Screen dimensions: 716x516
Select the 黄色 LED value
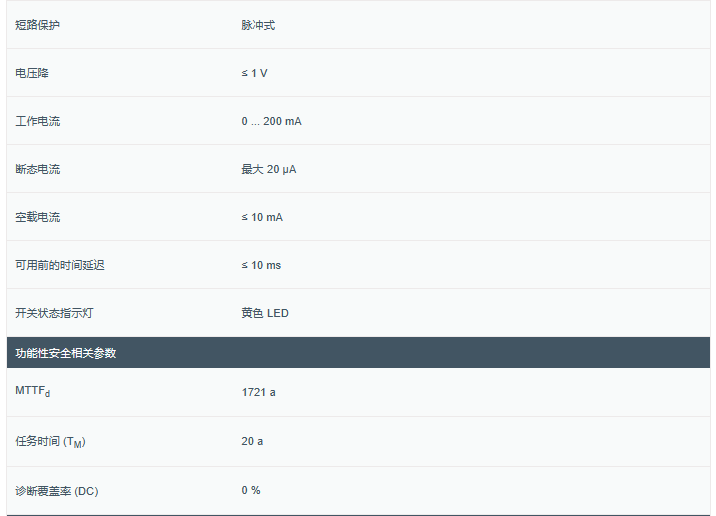265,313
